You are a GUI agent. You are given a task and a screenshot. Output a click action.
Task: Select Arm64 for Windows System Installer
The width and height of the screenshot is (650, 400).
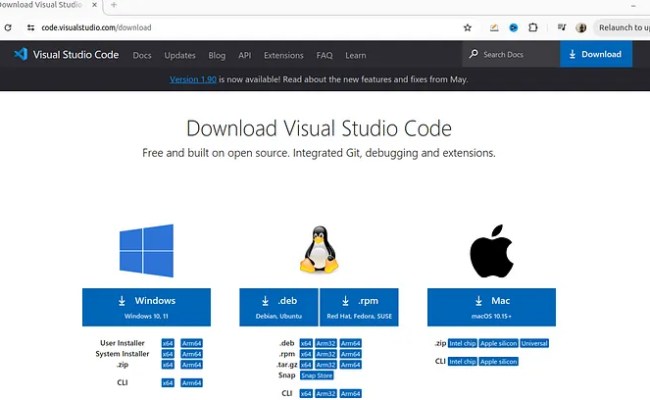point(192,354)
